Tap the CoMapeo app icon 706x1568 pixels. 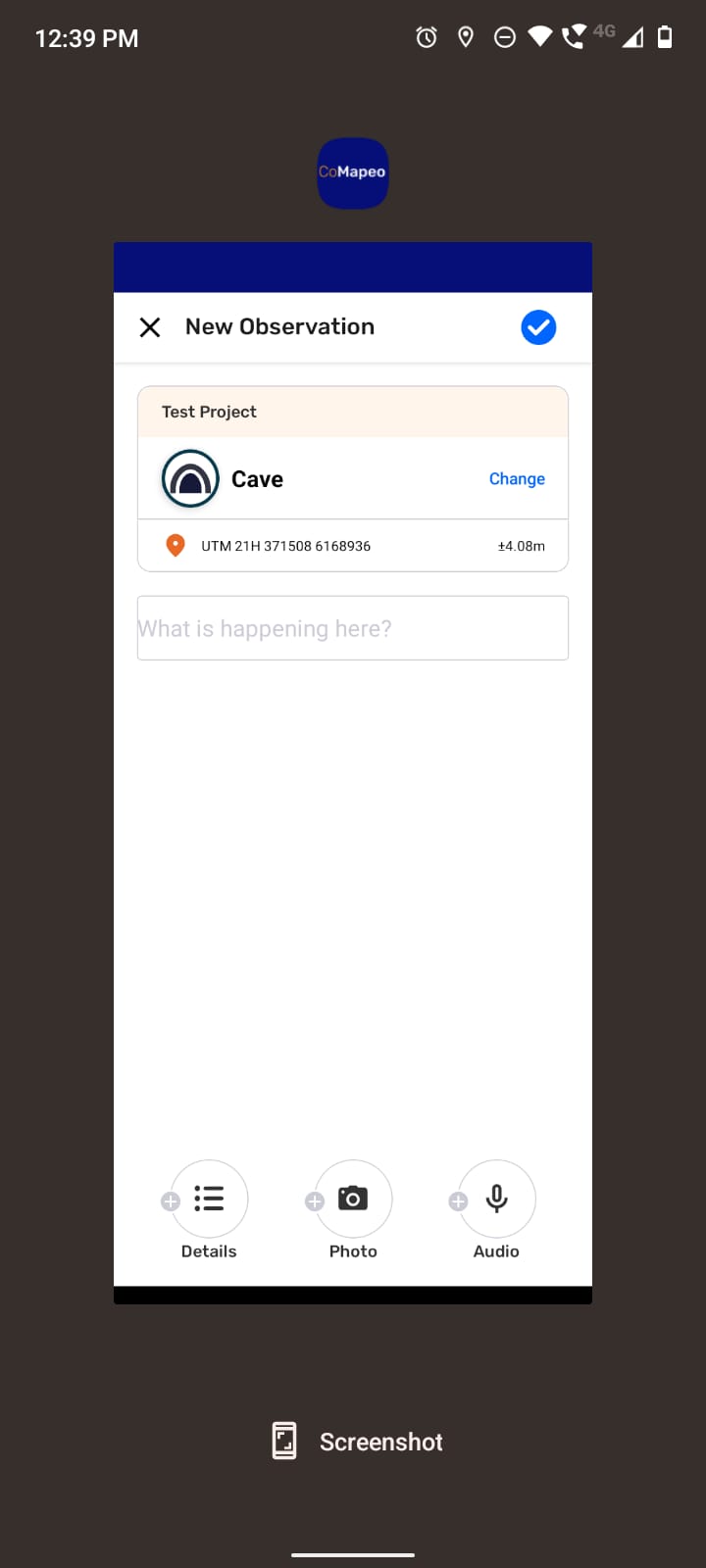[x=353, y=172]
